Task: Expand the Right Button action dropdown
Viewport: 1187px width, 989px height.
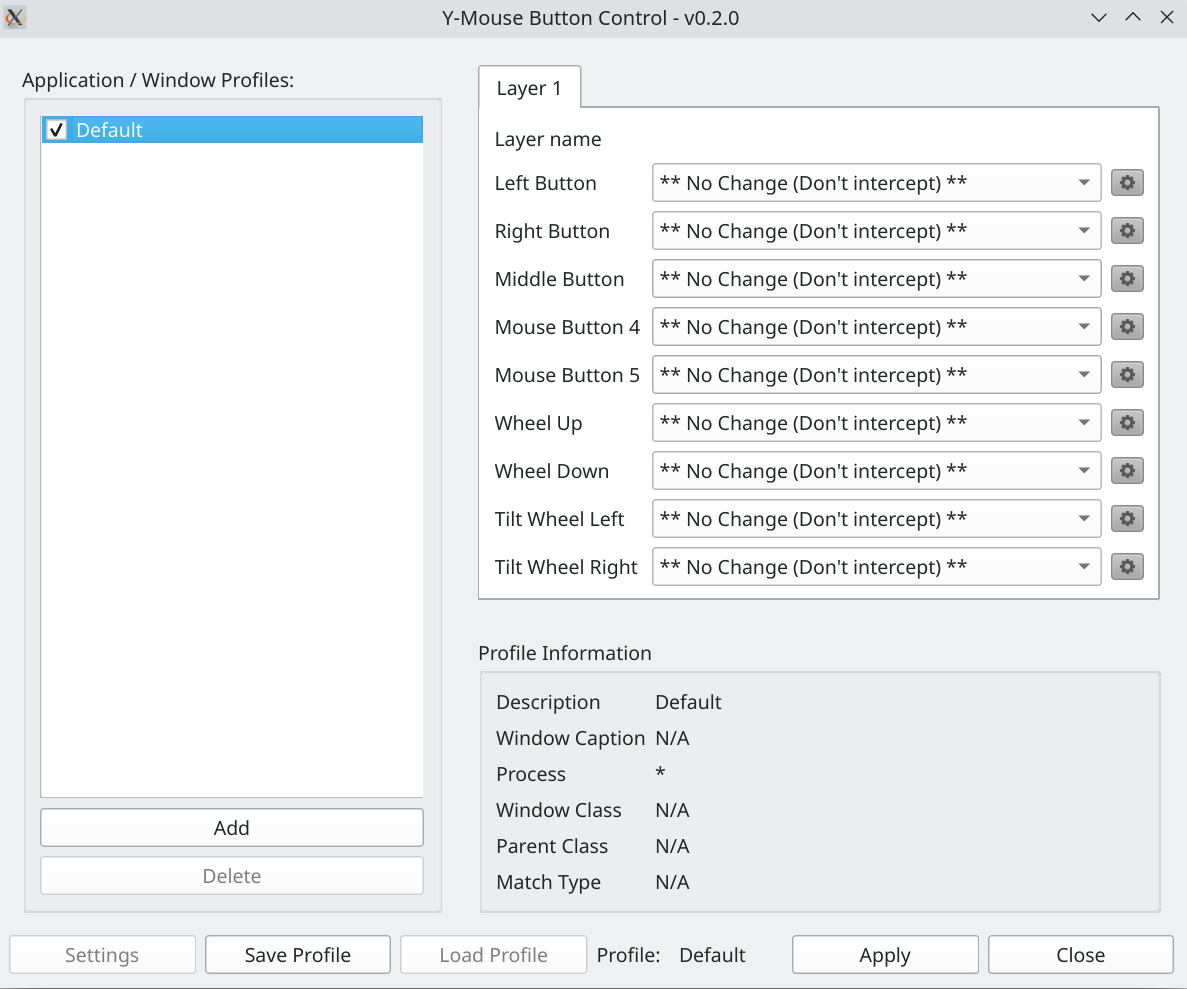Action: coord(877,230)
